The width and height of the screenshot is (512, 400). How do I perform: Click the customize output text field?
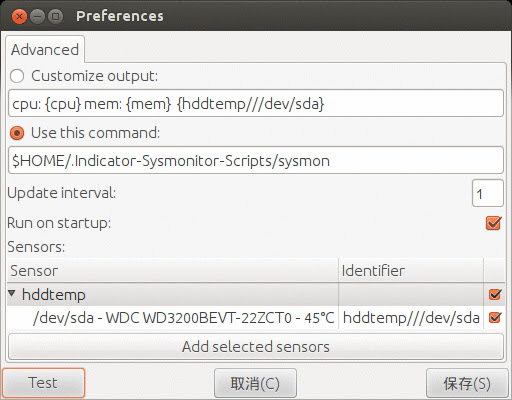coord(256,103)
